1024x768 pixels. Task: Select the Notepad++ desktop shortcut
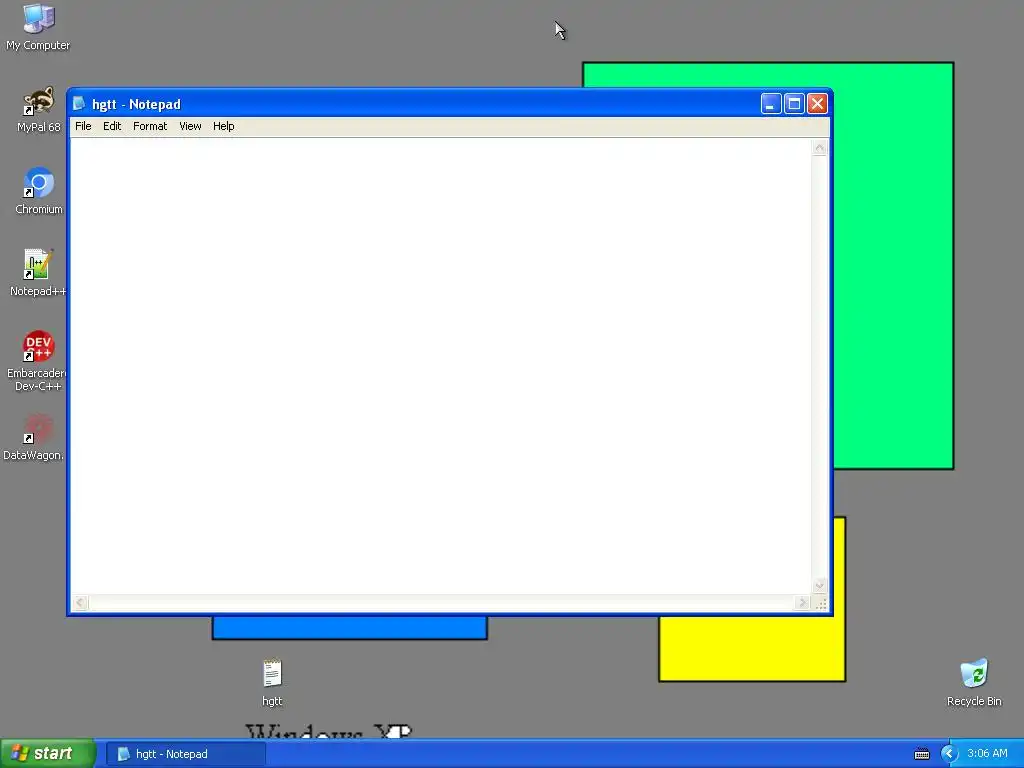[x=38, y=273]
